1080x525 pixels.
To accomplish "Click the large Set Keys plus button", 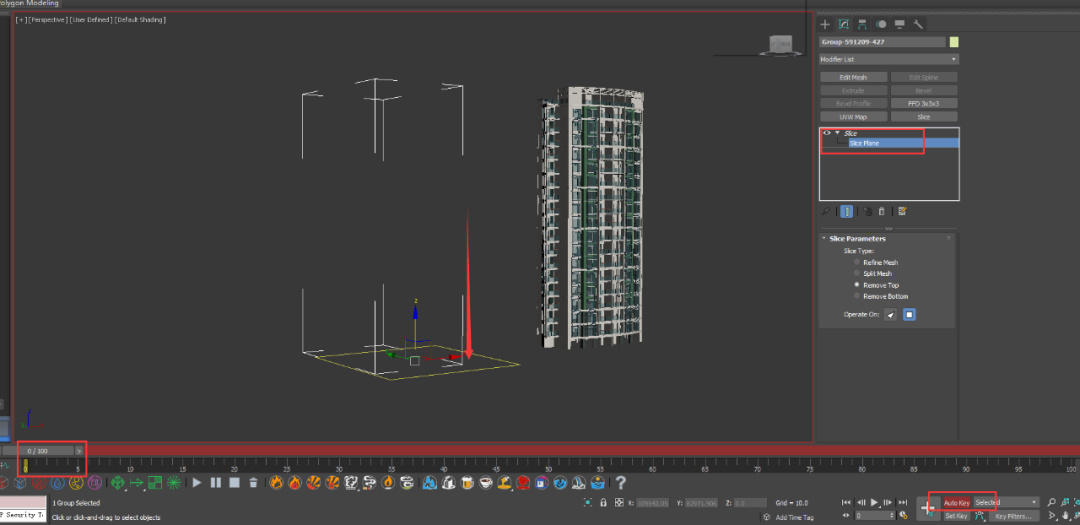I will tap(928, 508).
